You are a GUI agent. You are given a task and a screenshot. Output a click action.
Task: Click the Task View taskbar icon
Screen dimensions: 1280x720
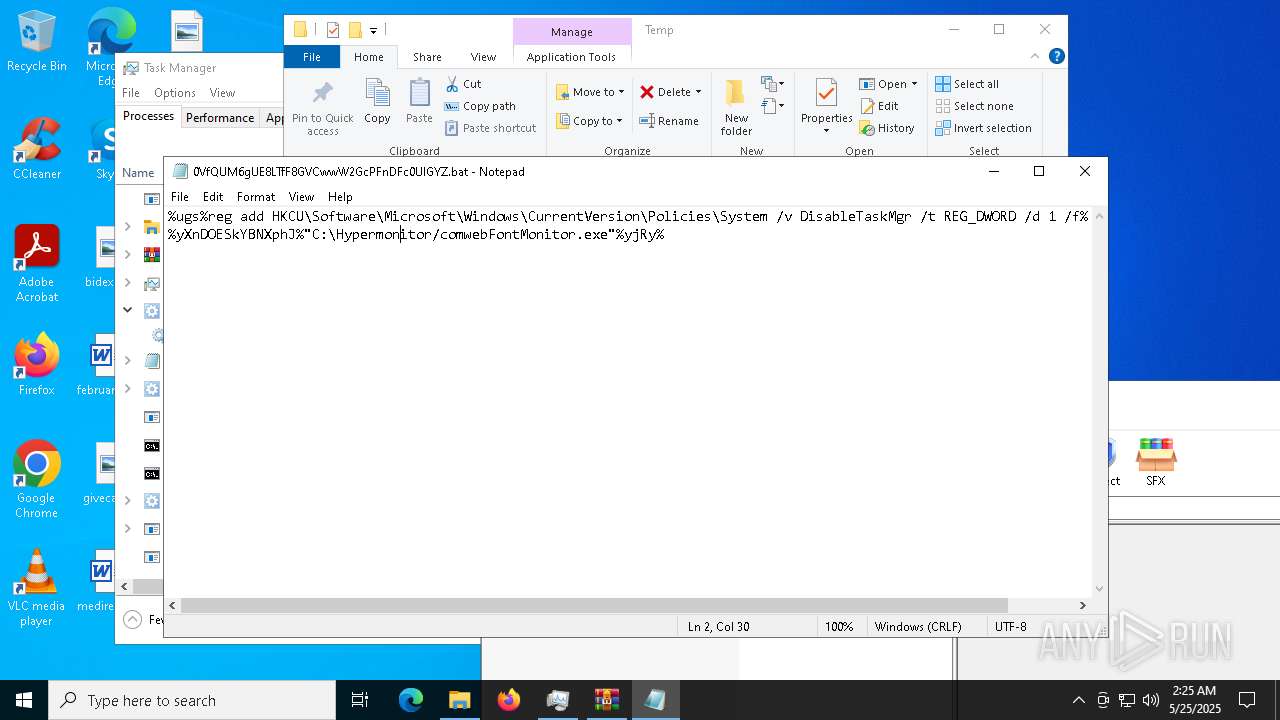click(x=360, y=700)
